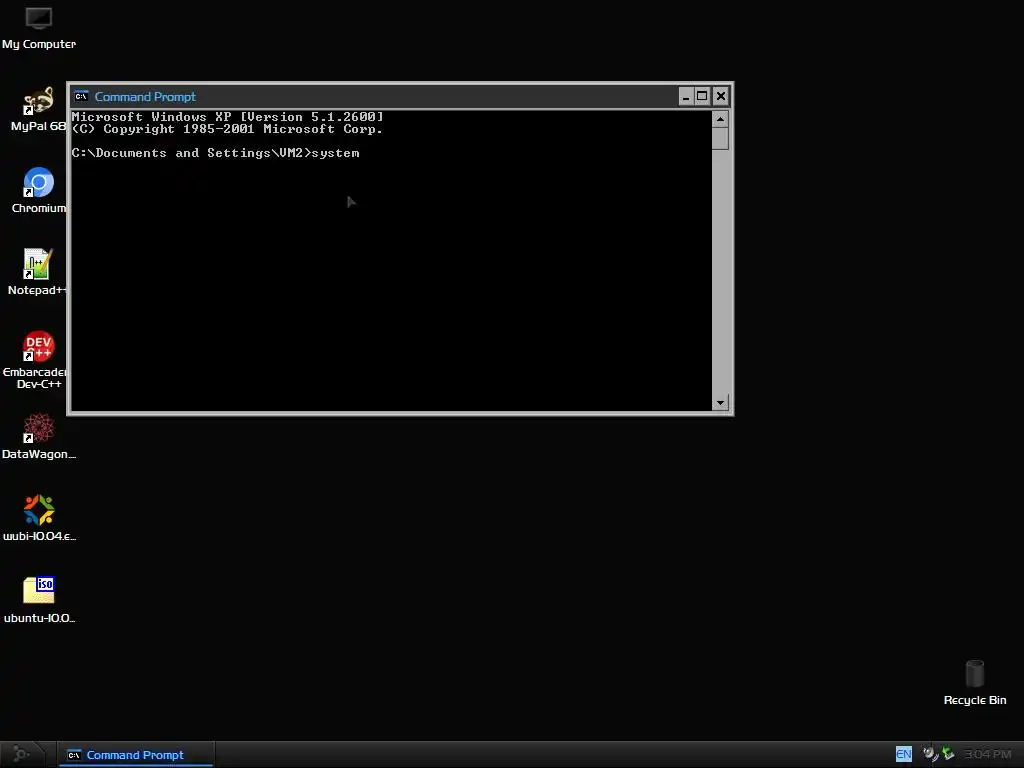The width and height of the screenshot is (1024, 768).
Task: Click the scrollbar thumb in Command Prompt
Action: pos(720,138)
